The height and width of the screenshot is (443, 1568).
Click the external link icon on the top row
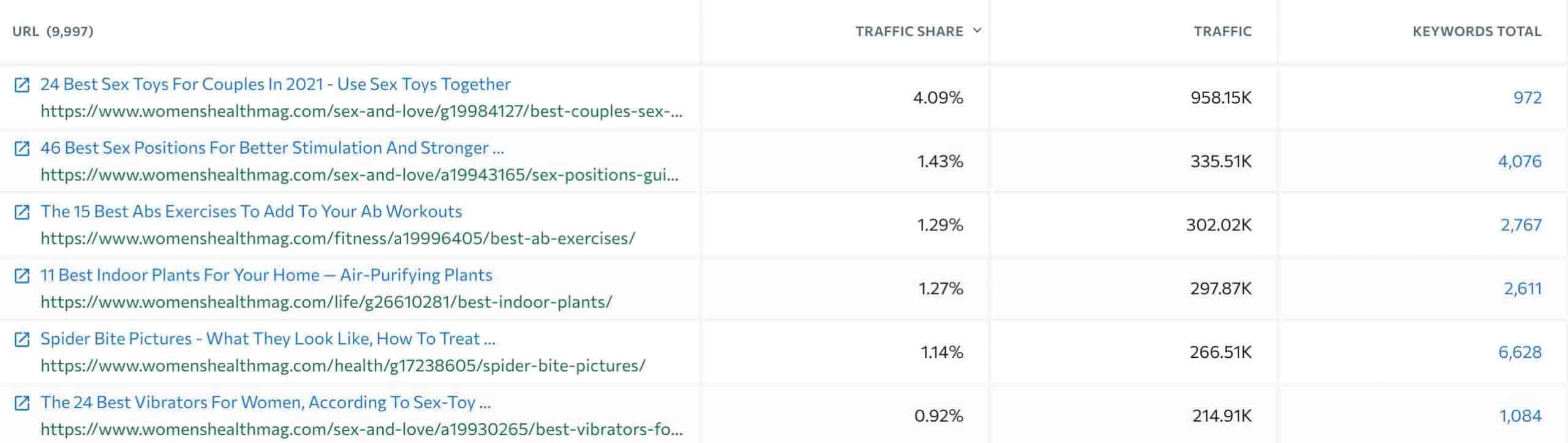pos(23,86)
